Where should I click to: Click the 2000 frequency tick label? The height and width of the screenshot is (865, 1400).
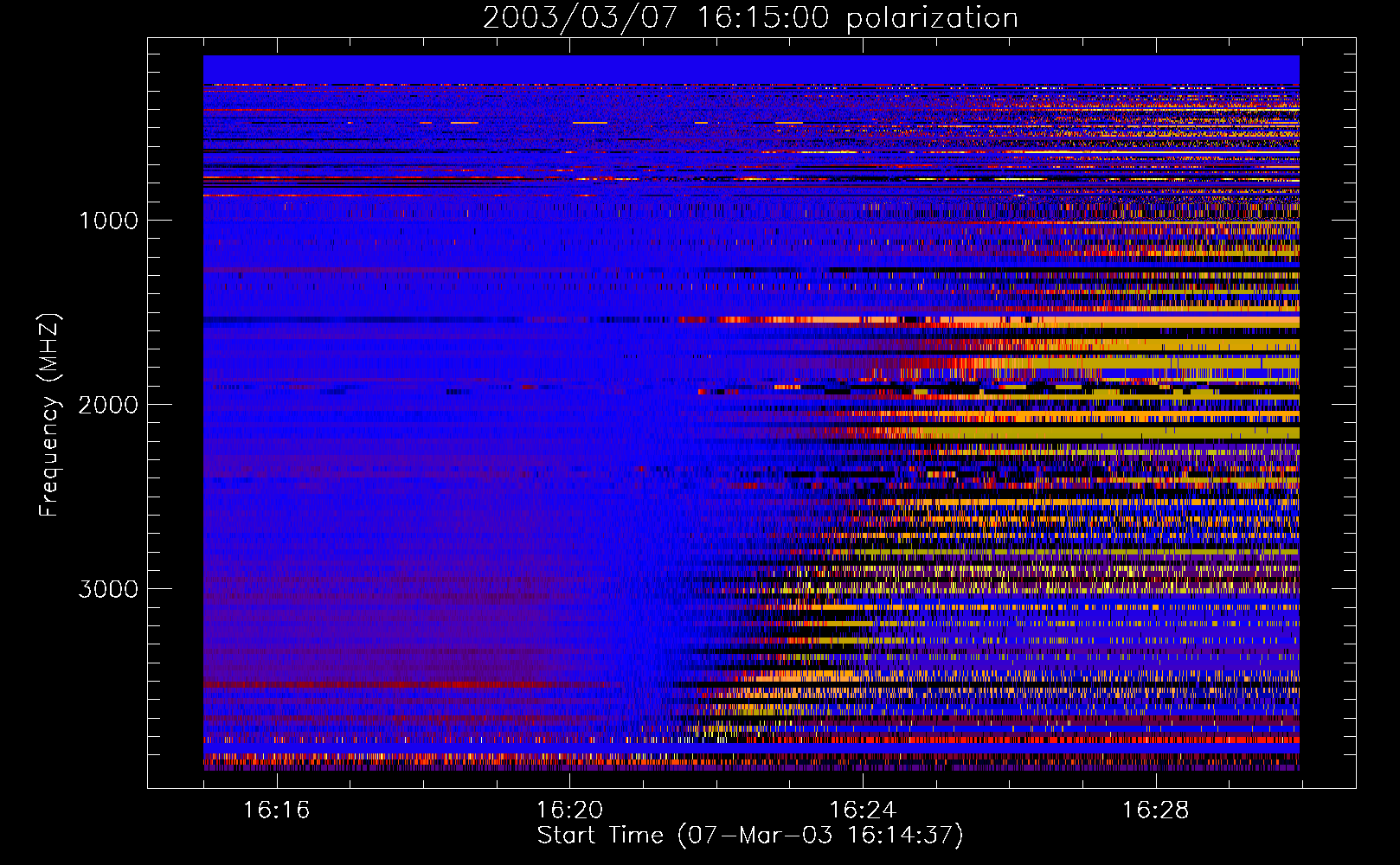(x=108, y=404)
